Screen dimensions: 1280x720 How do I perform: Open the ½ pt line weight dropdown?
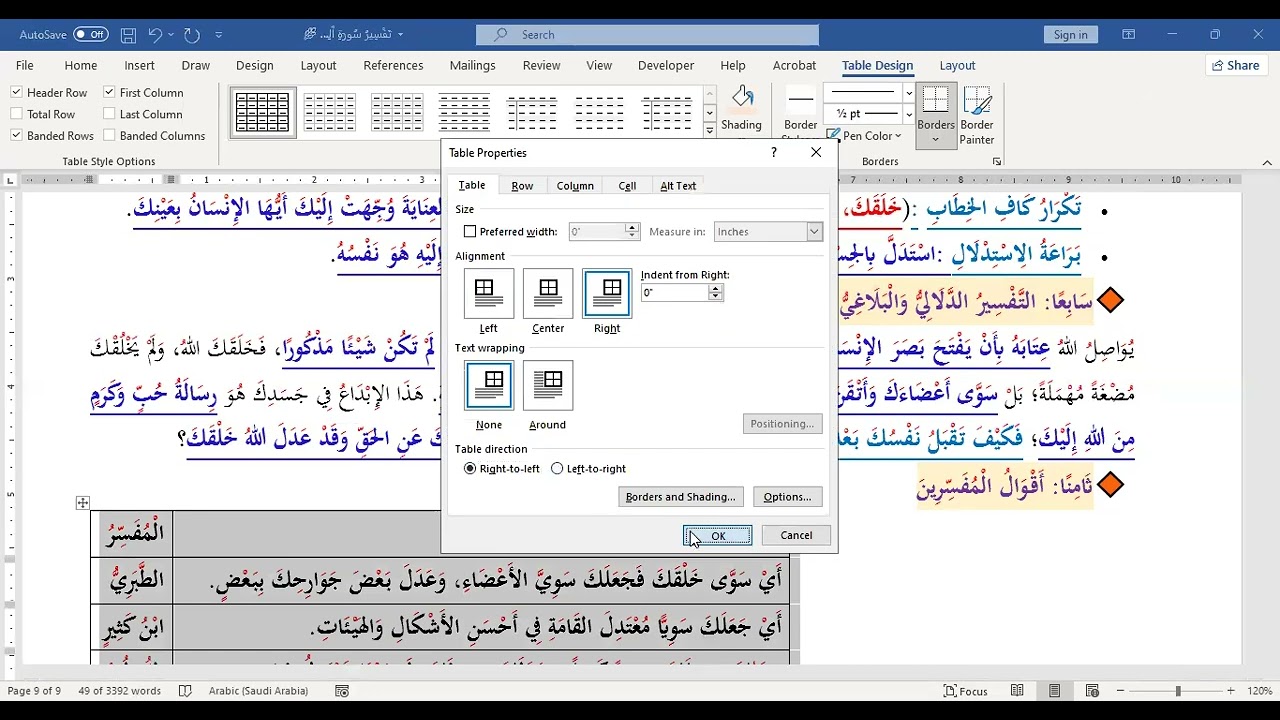(909, 113)
